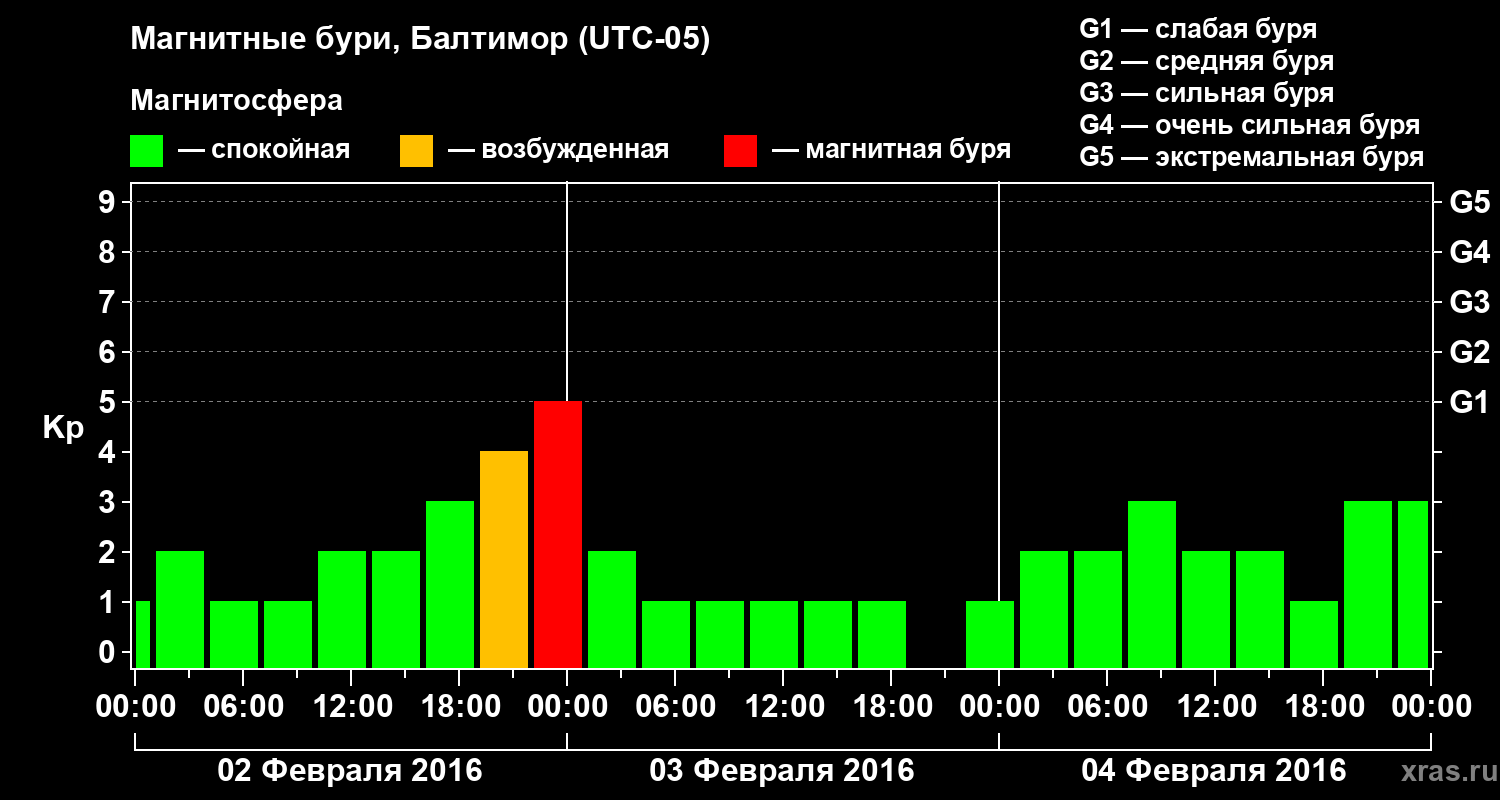1500x800 pixels.
Task: Click the green Kp 3 bar on 02 Февраля
Action: pos(450,585)
